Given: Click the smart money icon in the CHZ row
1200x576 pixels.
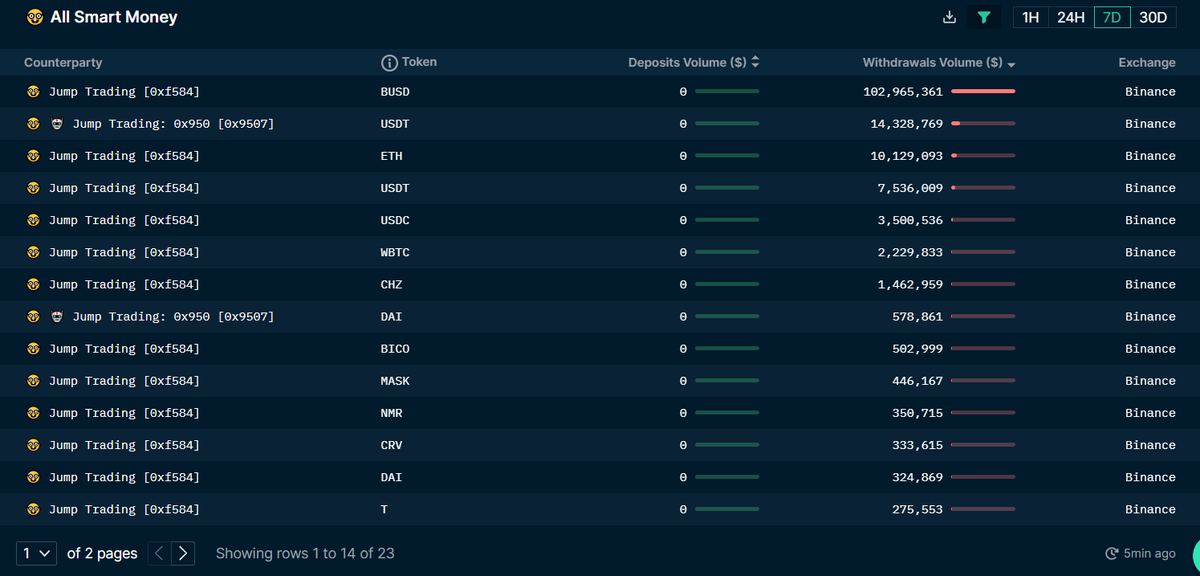Looking at the screenshot, I should click(x=33, y=284).
